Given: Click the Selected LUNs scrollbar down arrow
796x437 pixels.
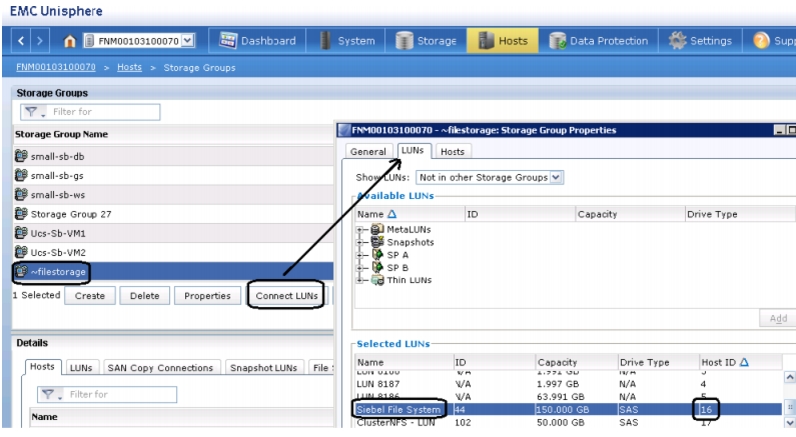Looking at the screenshot, I should (x=789, y=422).
